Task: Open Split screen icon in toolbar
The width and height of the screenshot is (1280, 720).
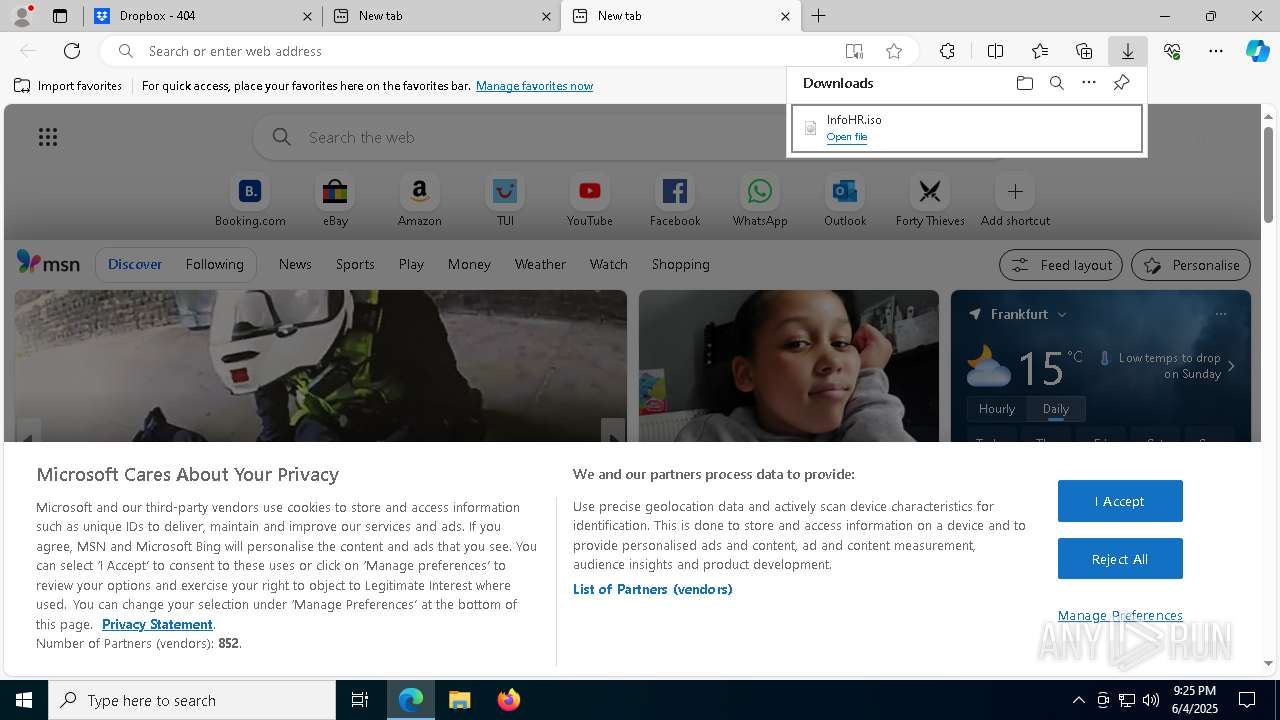Action: pyautogui.click(x=995, y=51)
